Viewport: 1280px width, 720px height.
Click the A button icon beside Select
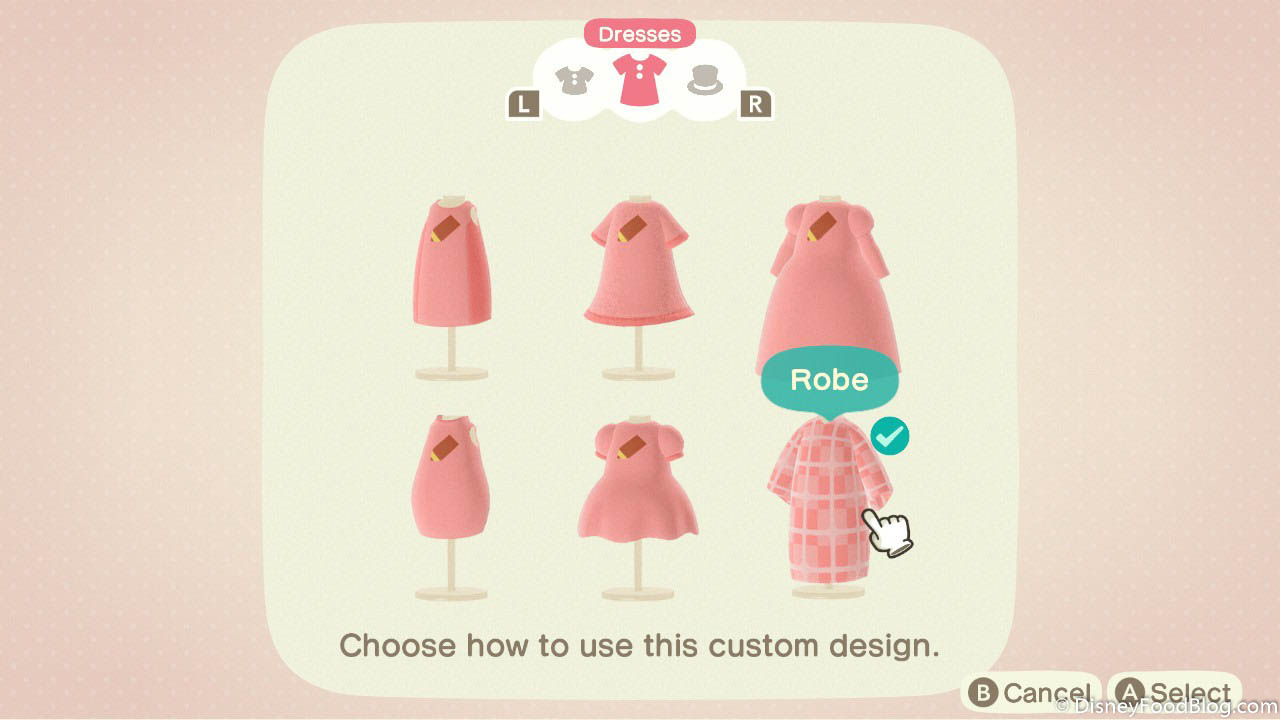point(1130,693)
